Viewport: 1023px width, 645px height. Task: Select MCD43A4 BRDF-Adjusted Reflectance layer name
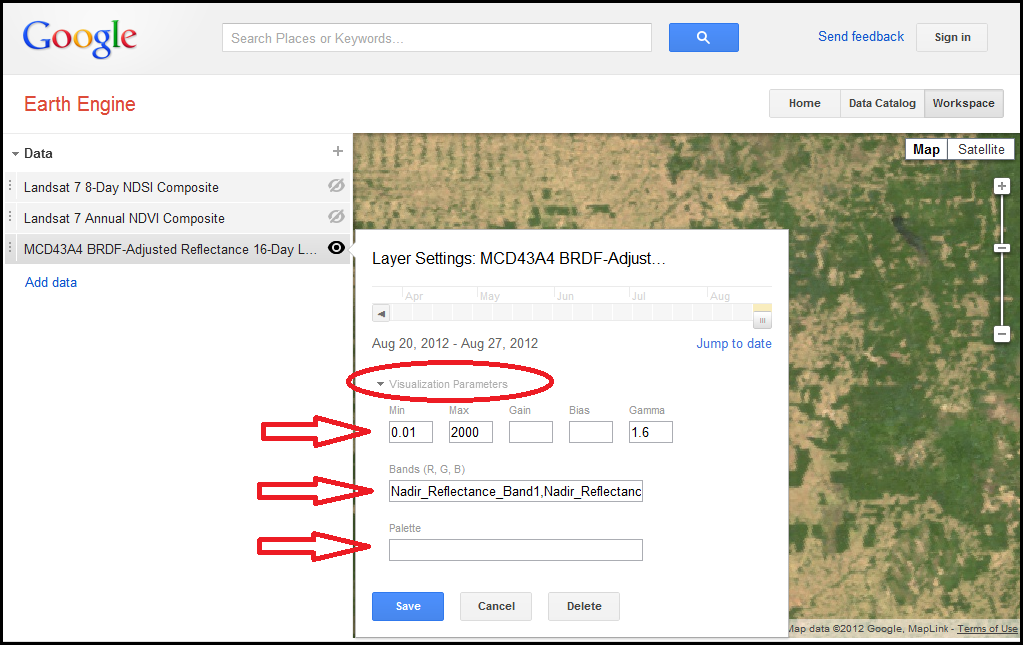(170, 249)
